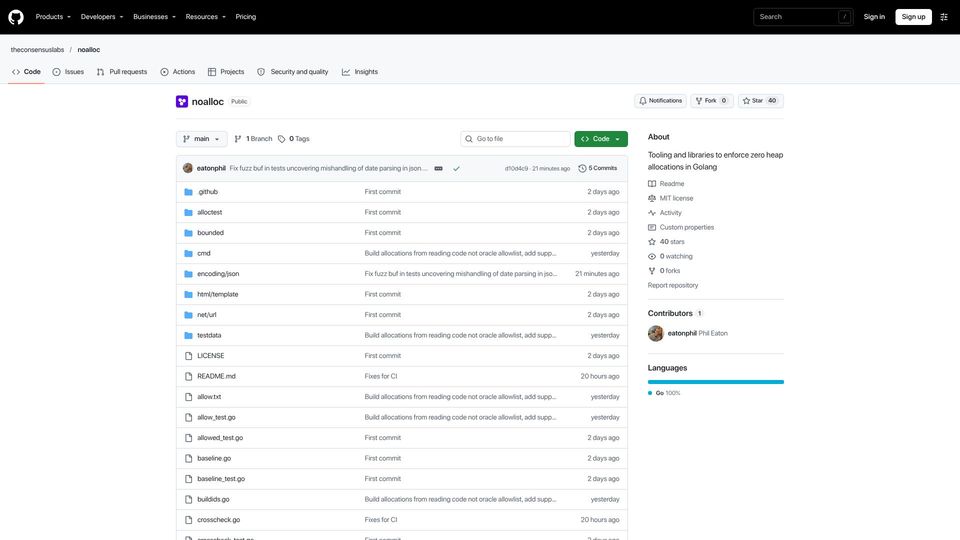Viewport: 960px width, 540px height.
Task: Open the html/template folder
Action: coord(217,294)
